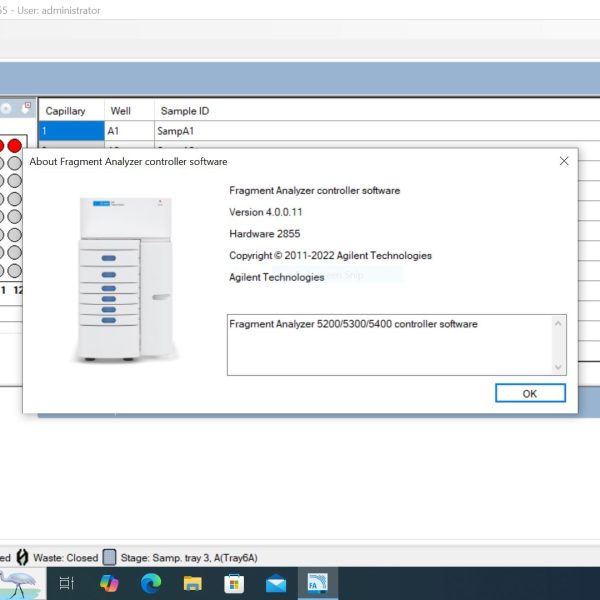
Task: Click the Fragment Analyzer FA taskbar icon
Action: (x=318, y=583)
